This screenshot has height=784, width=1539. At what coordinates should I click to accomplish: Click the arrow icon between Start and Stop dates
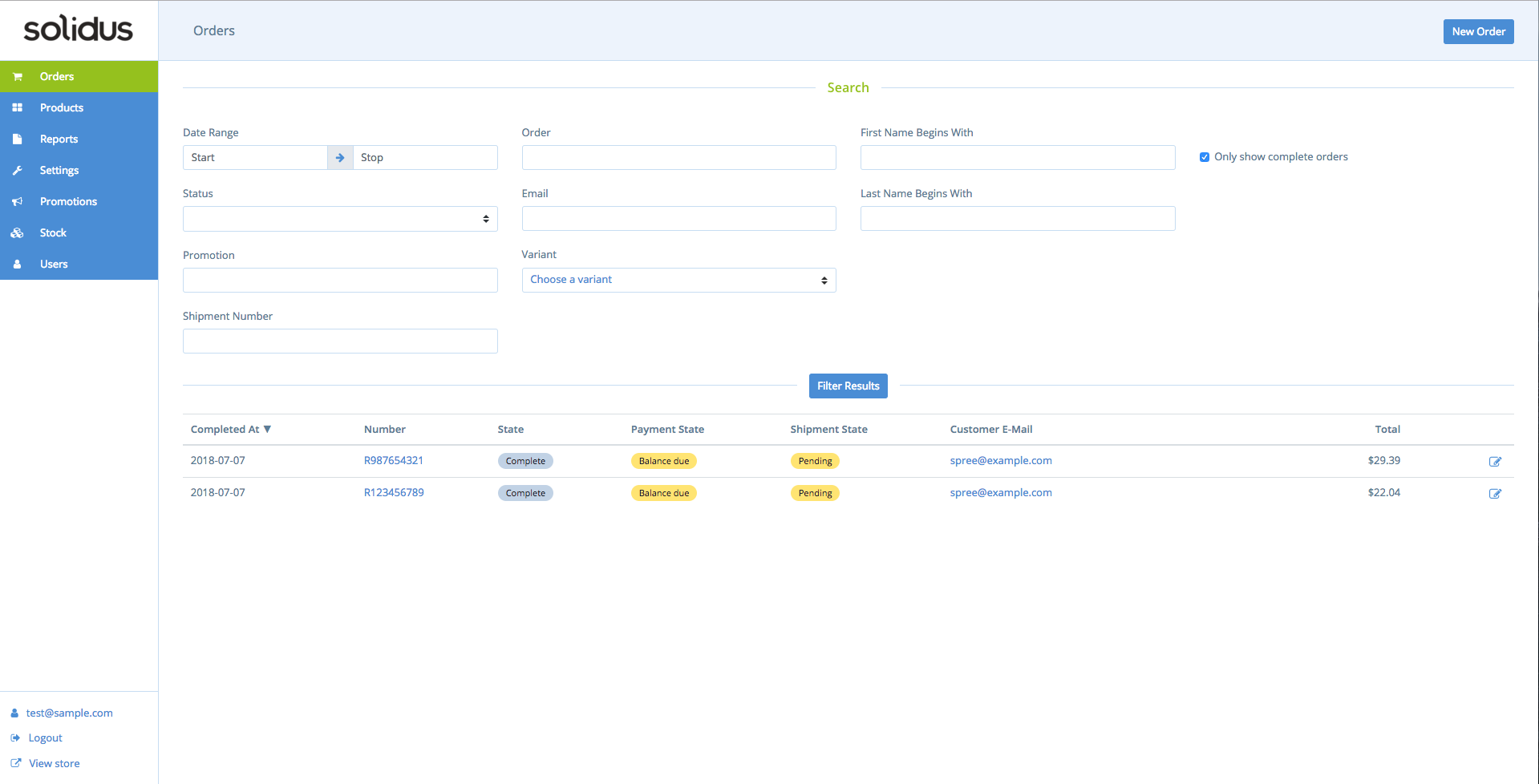coord(340,157)
